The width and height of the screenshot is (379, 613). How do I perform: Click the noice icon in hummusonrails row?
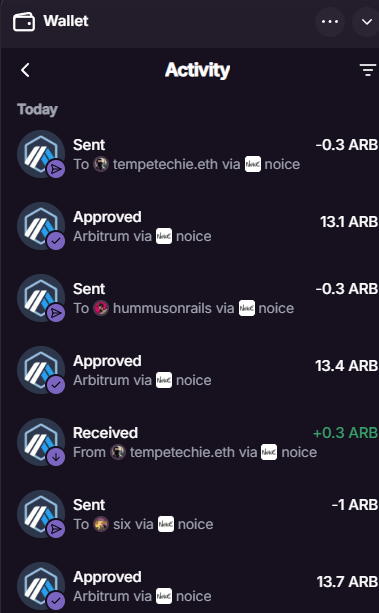pyautogui.click(x=247, y=308)
